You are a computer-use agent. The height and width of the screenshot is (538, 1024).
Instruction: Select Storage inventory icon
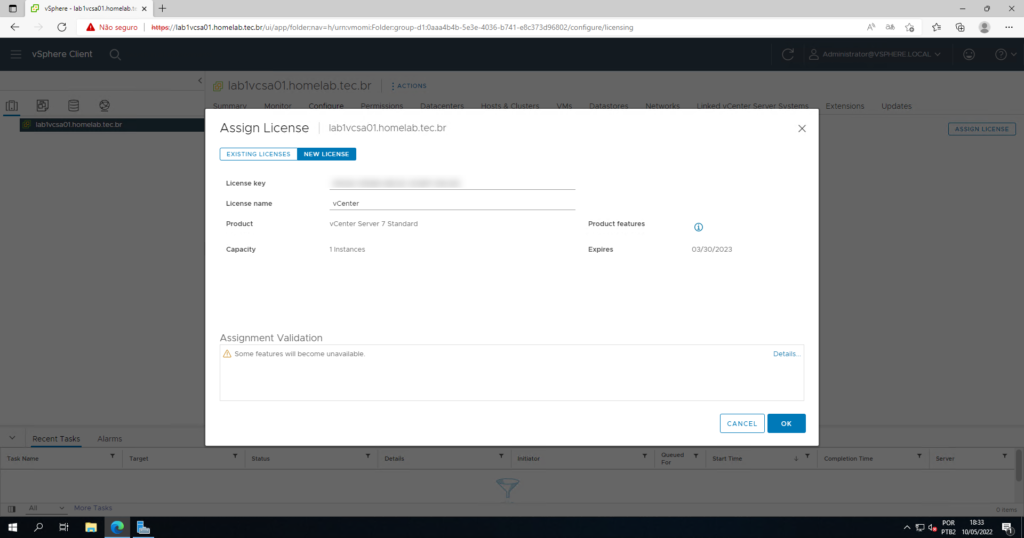pyautogui.click(x=73, y=105)
